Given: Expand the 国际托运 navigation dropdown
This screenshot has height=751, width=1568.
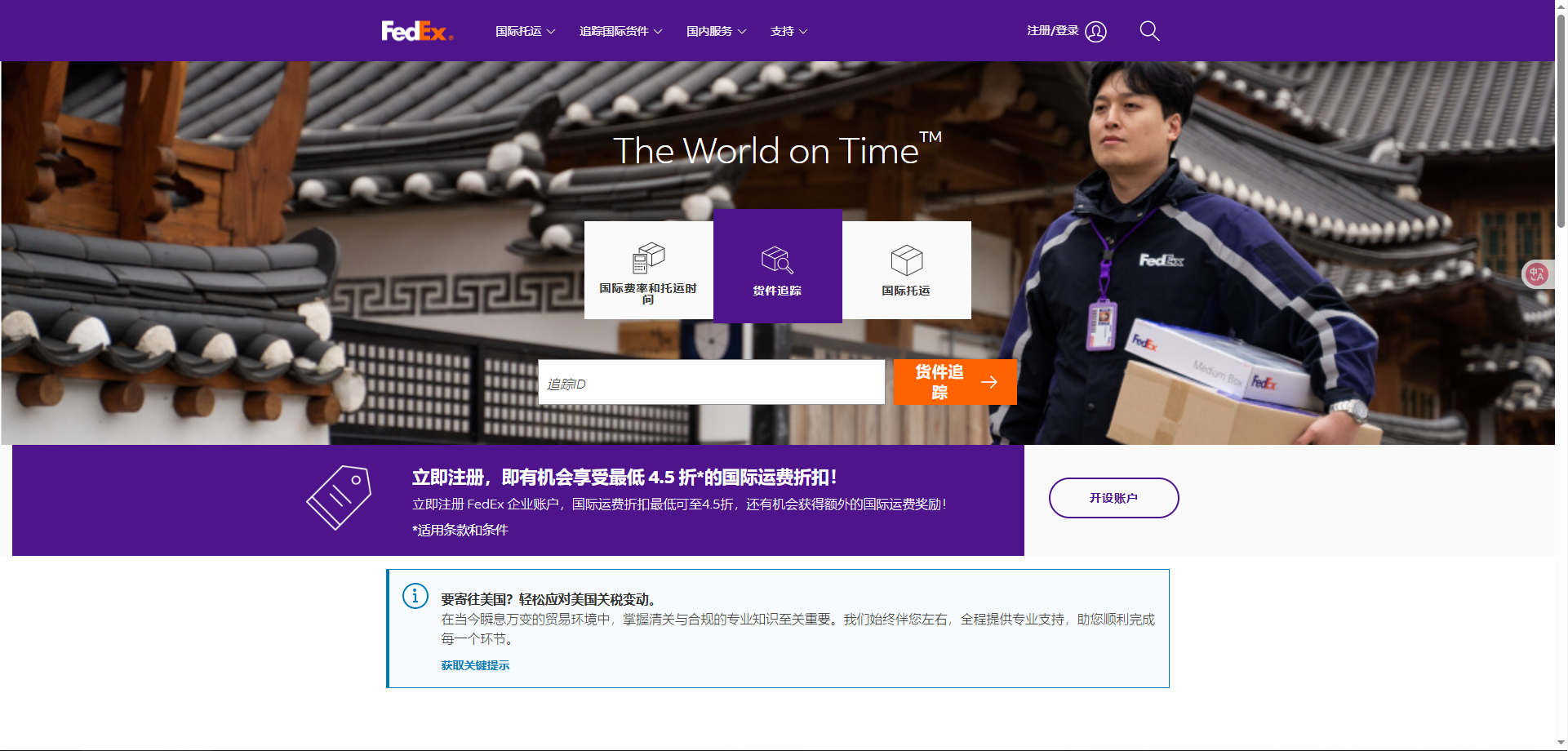Looking at the screenshot, I should click(x=524, y=31).
